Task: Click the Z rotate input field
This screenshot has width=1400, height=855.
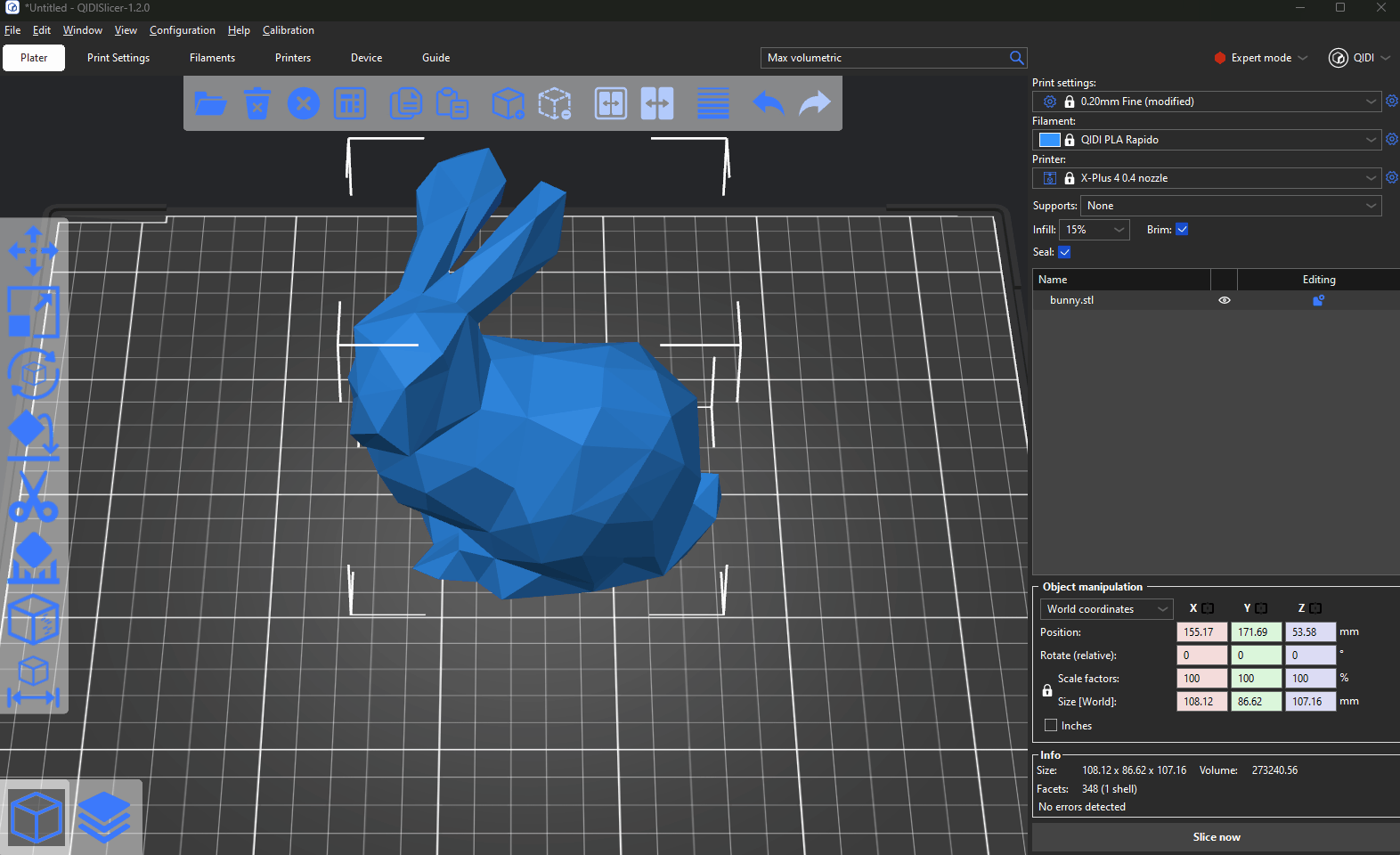Action: pyautogui.click(x=1310, y=655)
